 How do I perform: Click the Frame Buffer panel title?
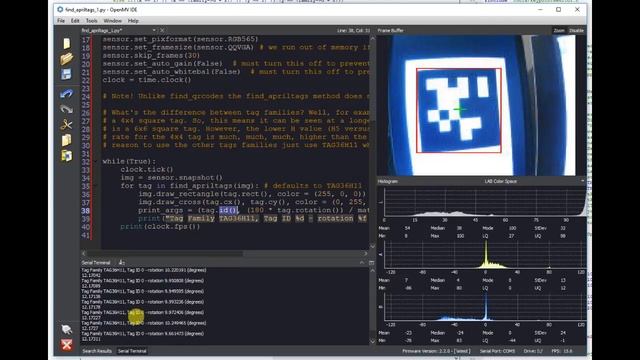pyautogui.click(x=391, y=31)
